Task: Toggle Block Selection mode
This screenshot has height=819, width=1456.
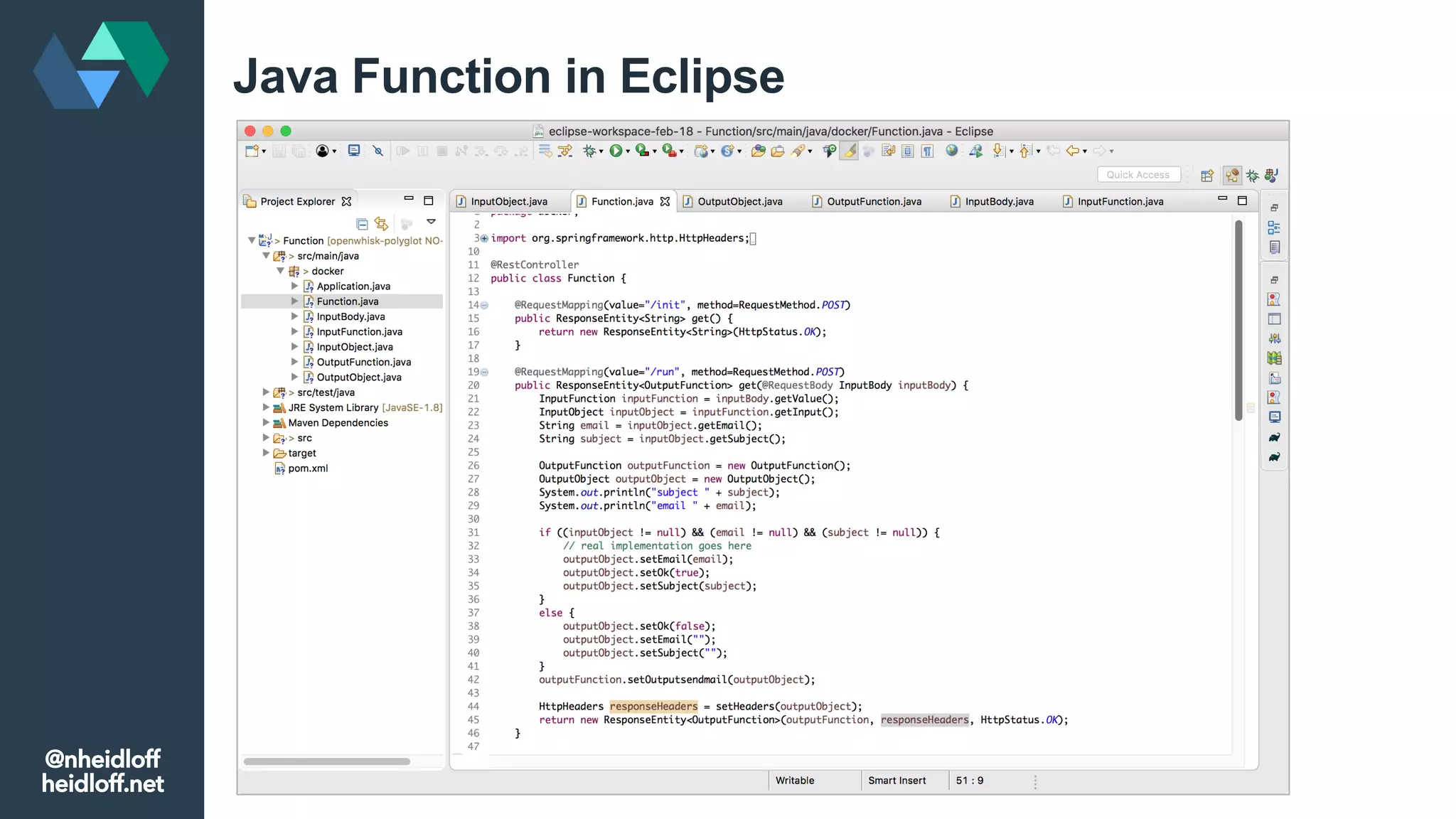Action: coord(908,151)
